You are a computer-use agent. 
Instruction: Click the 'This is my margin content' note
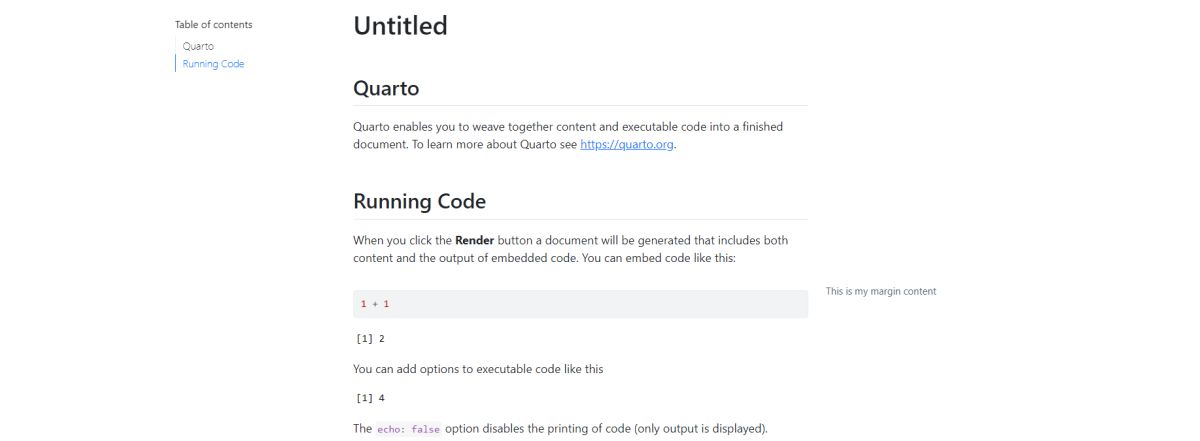[x=880, y=292]
